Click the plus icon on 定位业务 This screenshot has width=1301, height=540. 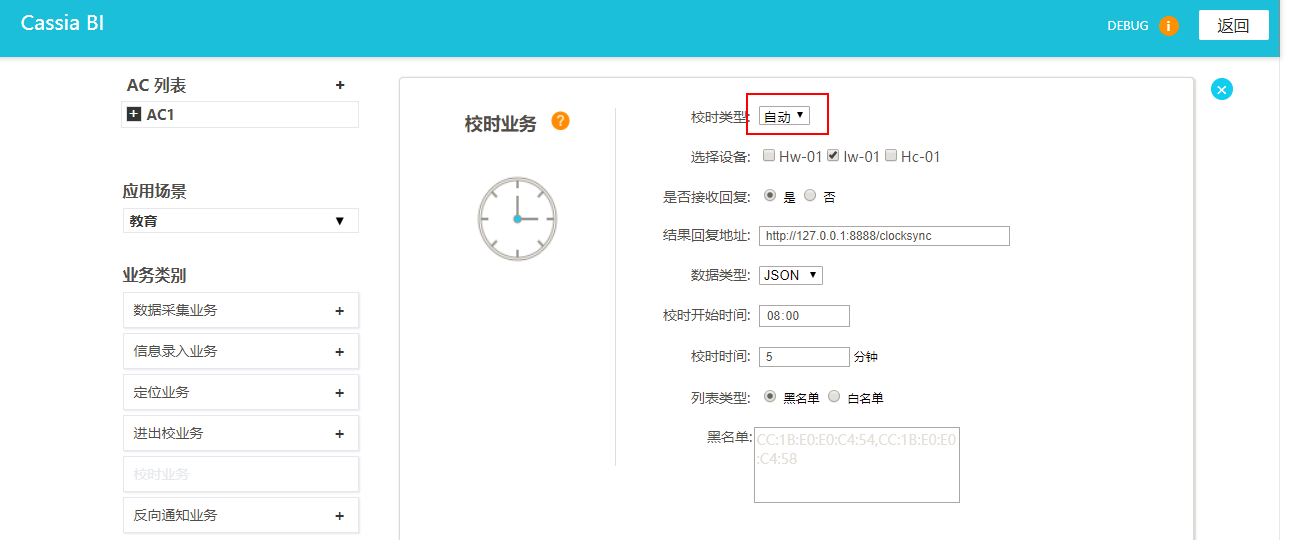tap(340, 393)
